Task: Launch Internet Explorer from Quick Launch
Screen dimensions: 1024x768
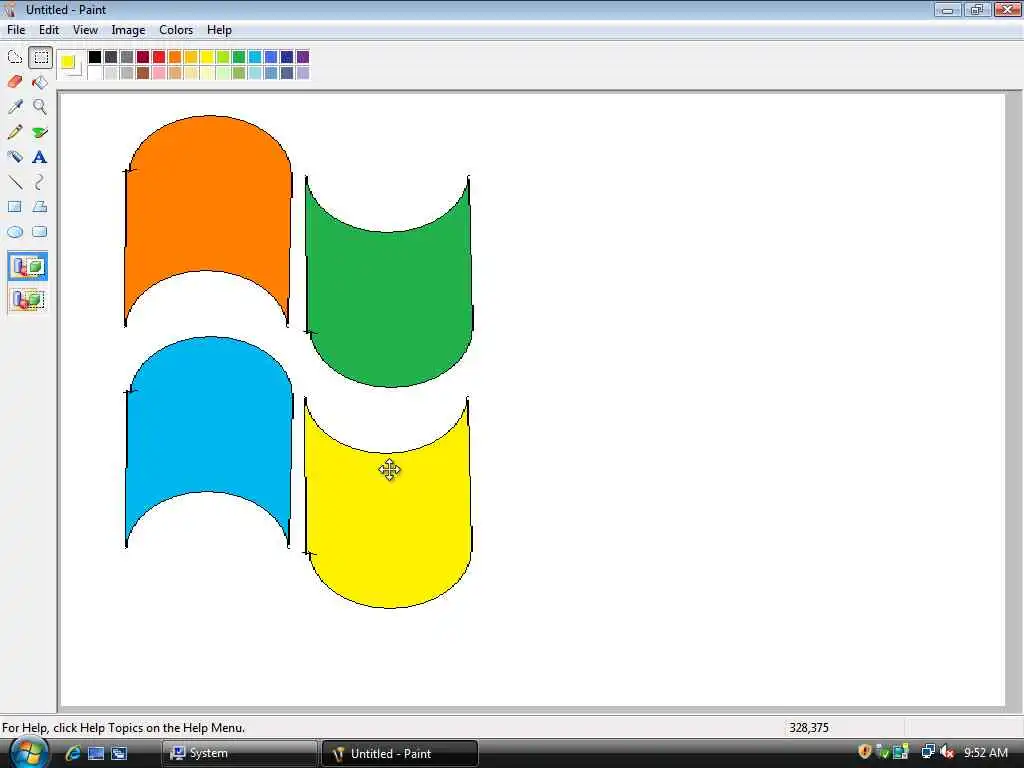Action: 72,753
